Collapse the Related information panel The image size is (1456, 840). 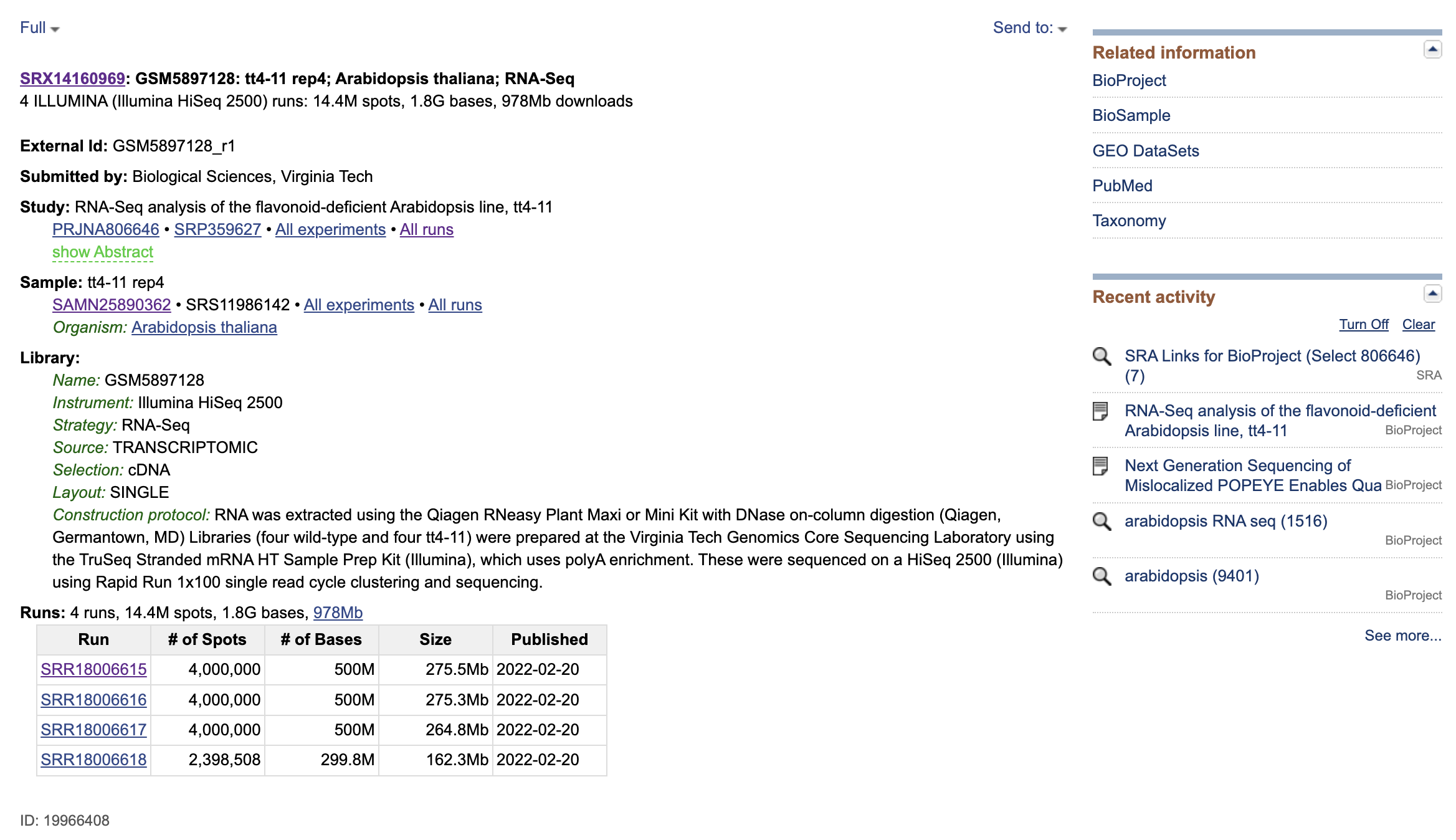pos(1432,49)
